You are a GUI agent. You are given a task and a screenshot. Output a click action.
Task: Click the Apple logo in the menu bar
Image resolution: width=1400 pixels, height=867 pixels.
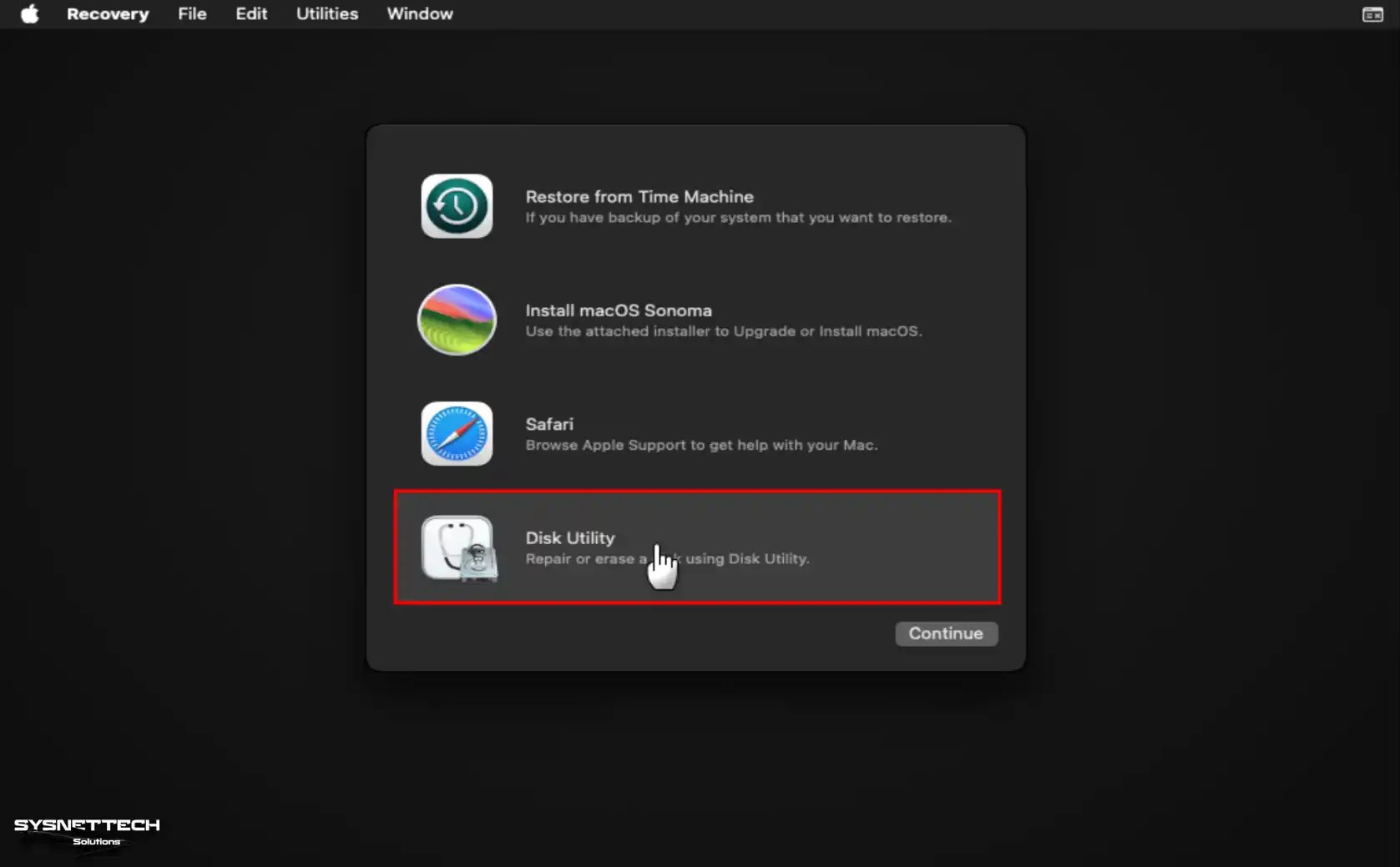click(x=29, y=13)
